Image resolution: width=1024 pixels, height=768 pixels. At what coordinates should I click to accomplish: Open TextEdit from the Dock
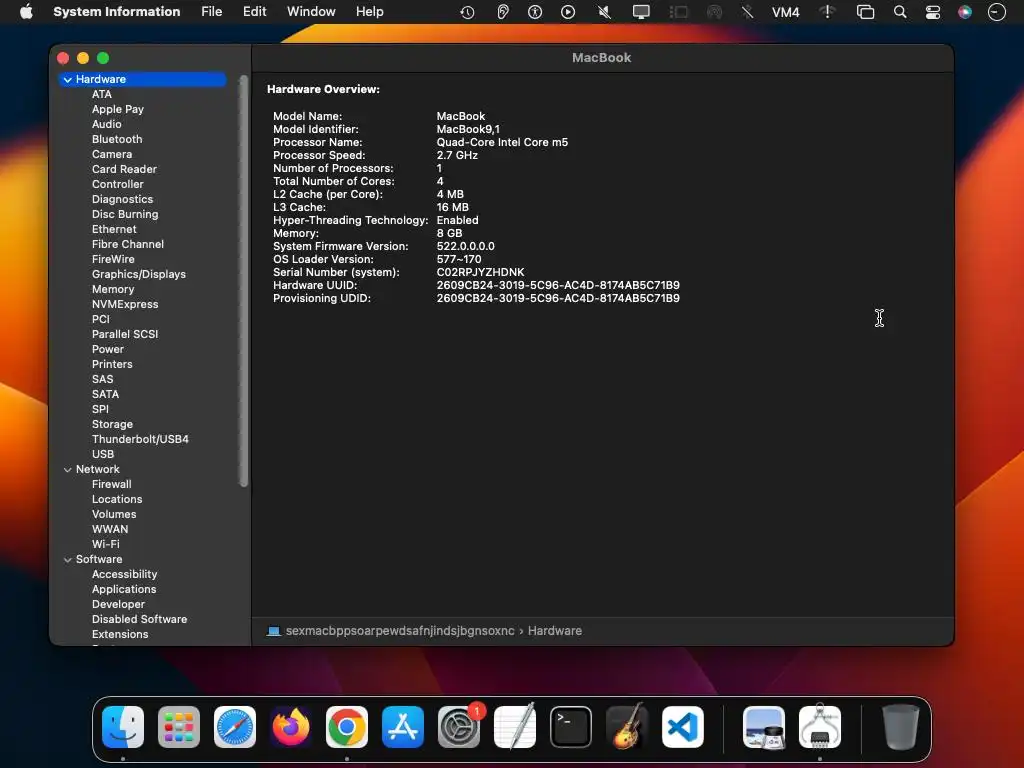tap(515, 727)
